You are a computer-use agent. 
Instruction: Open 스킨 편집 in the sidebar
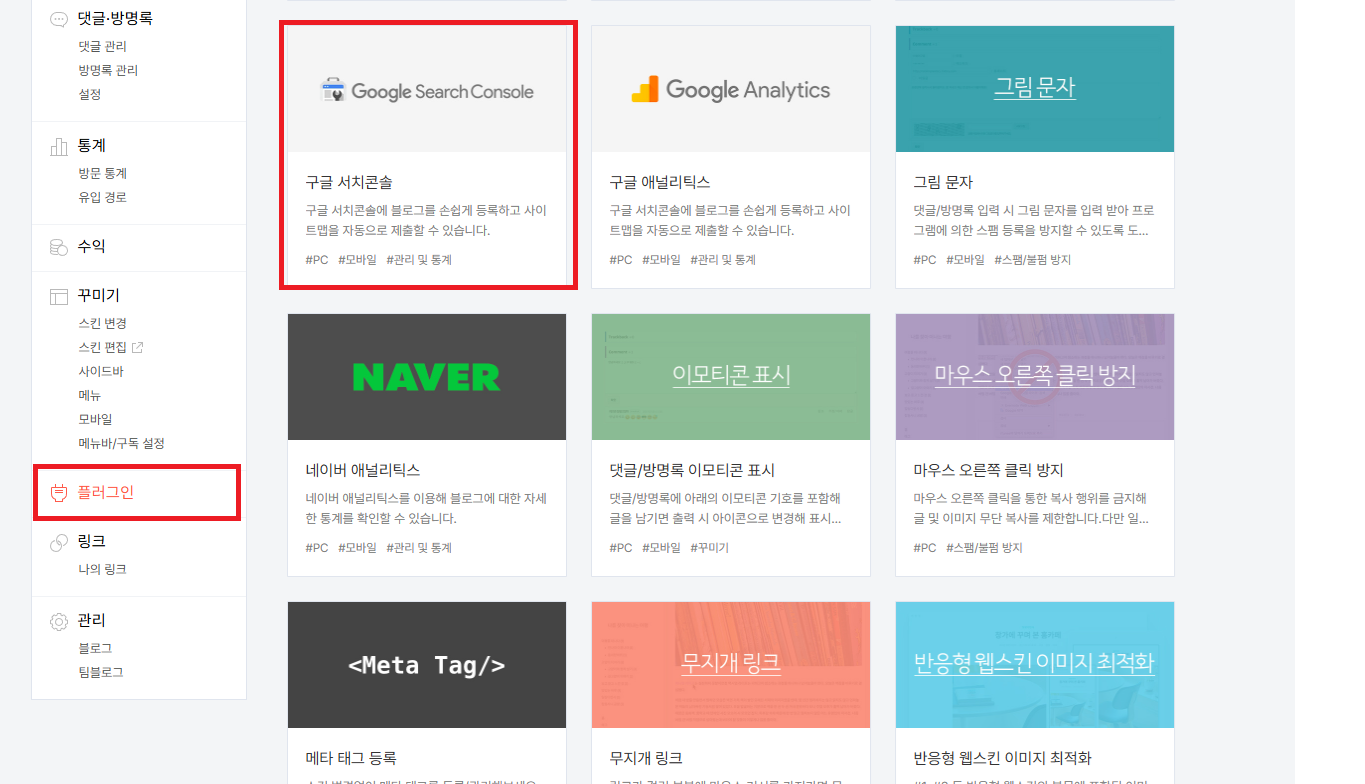click(x=103, y=347)
